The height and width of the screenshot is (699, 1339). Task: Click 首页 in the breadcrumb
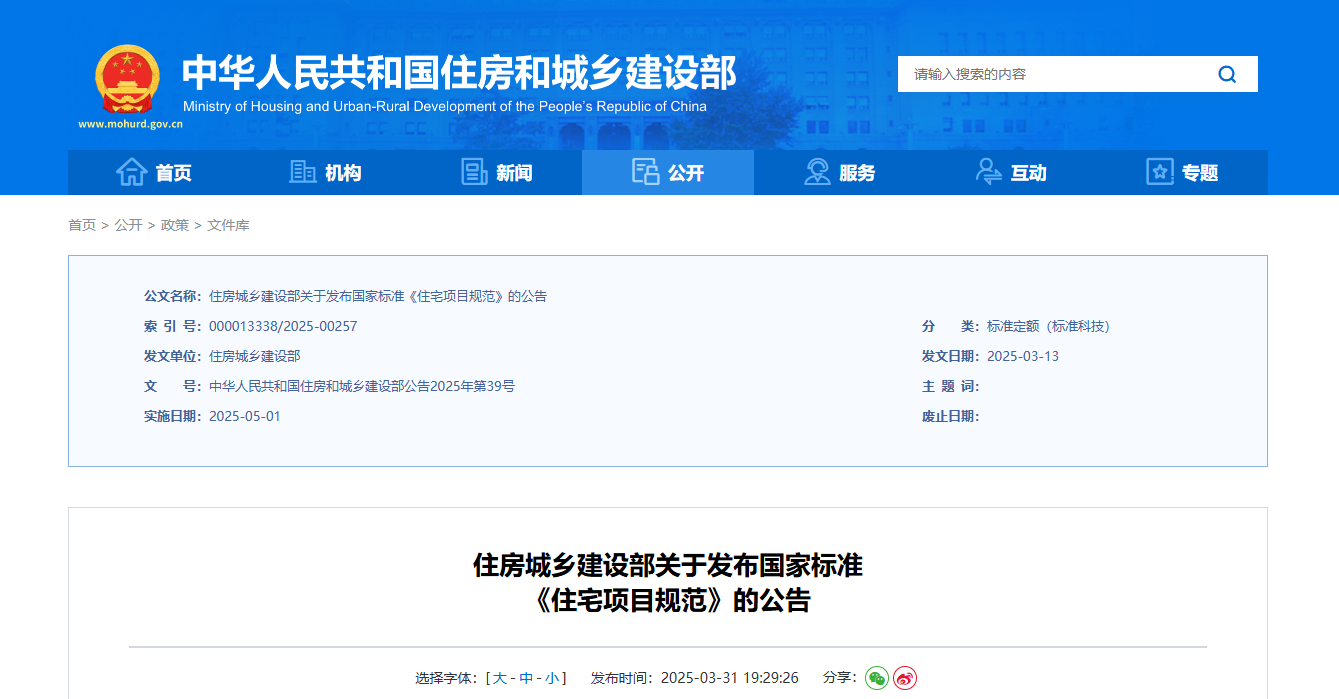82,225
